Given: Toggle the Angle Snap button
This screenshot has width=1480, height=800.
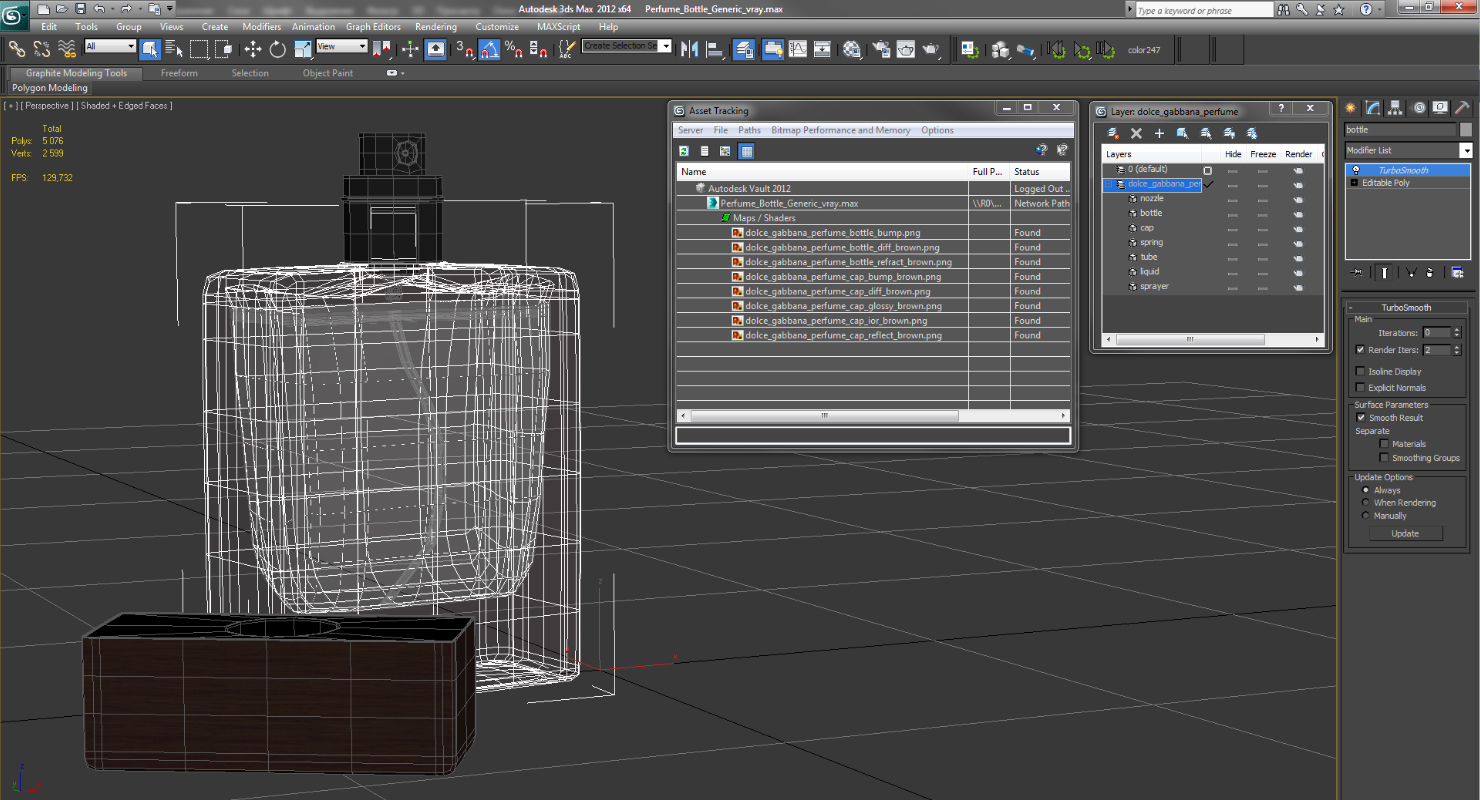Looking at the screenshot, I should (489, 48).
